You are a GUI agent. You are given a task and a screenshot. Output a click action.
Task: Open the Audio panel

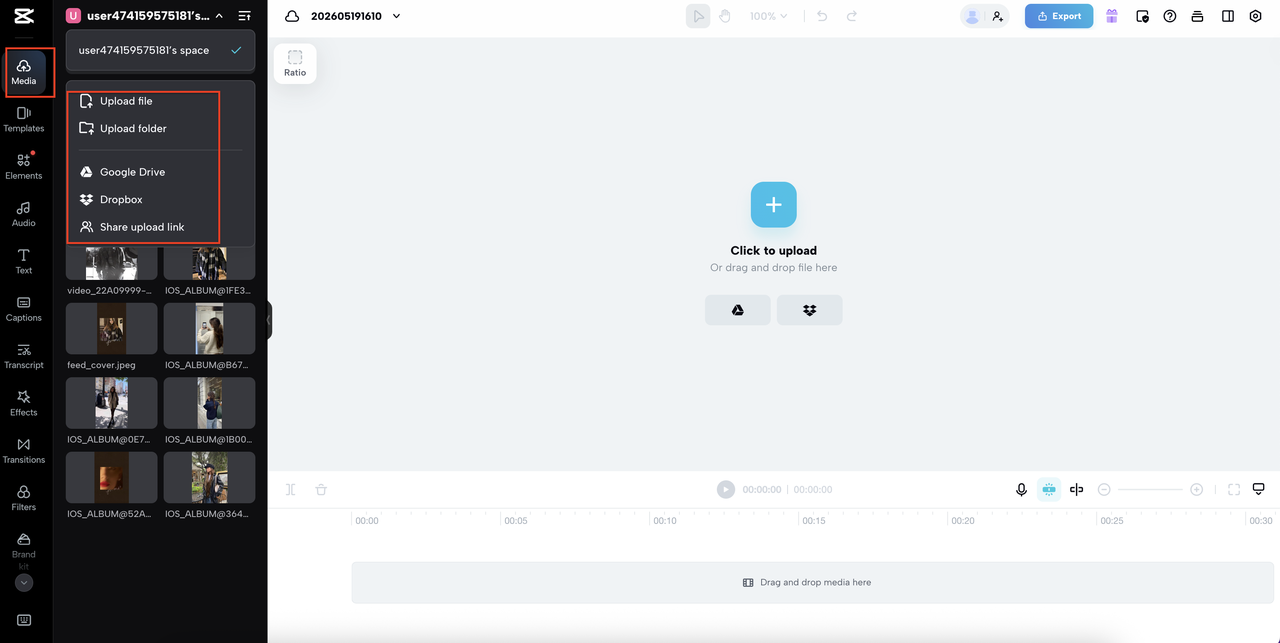[x=24, y=214]
